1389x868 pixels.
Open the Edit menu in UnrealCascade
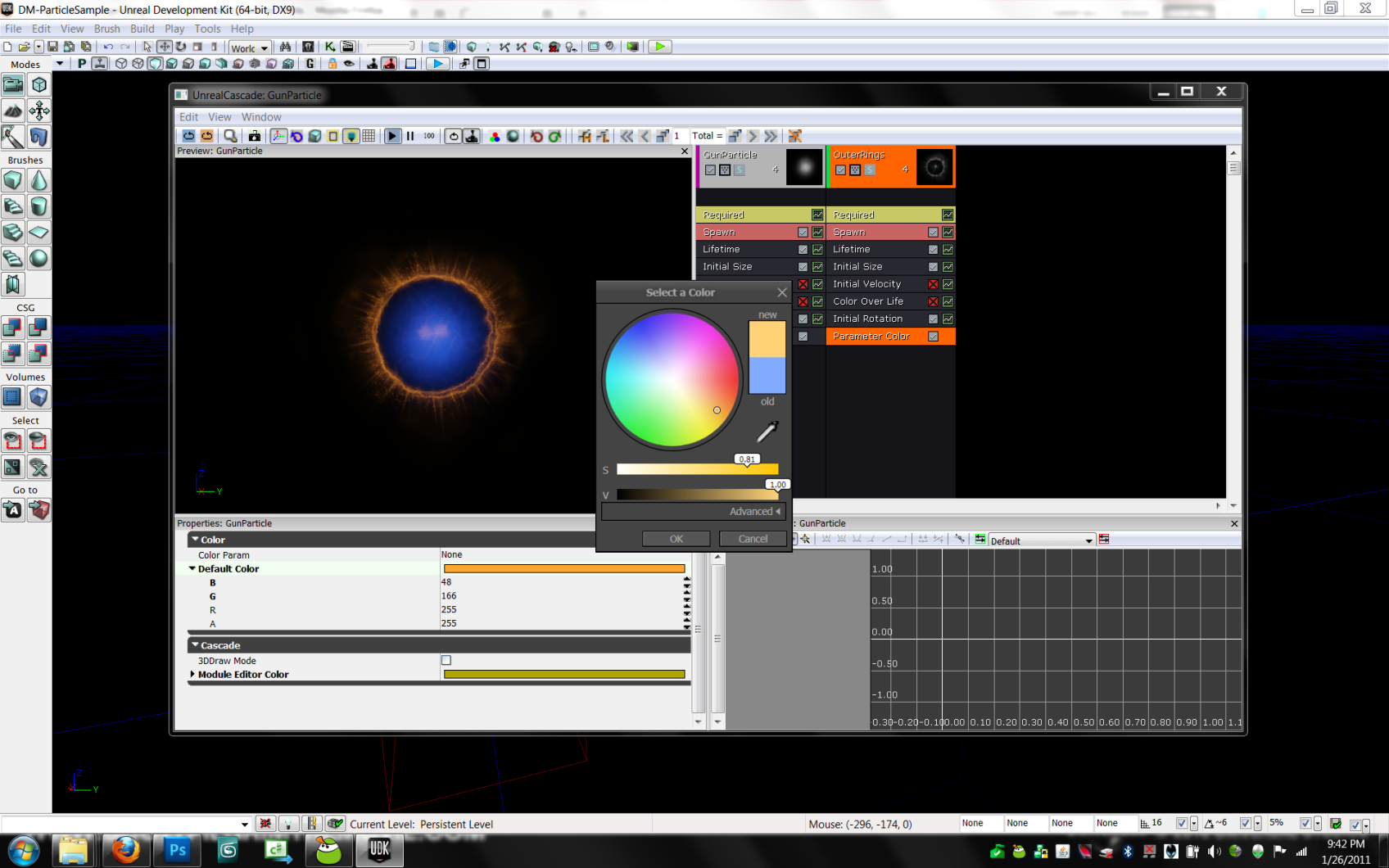(188, 117)
